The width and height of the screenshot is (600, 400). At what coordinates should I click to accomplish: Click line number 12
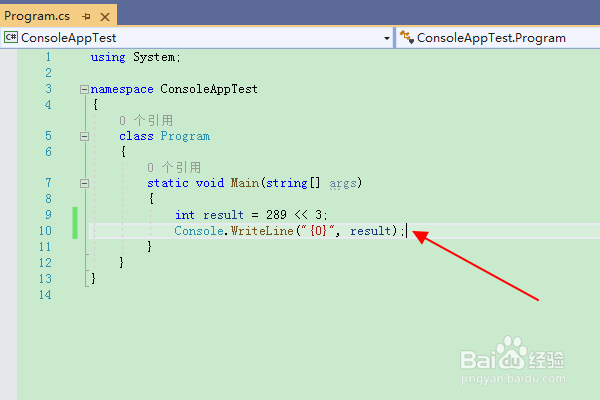pos(45,263)
